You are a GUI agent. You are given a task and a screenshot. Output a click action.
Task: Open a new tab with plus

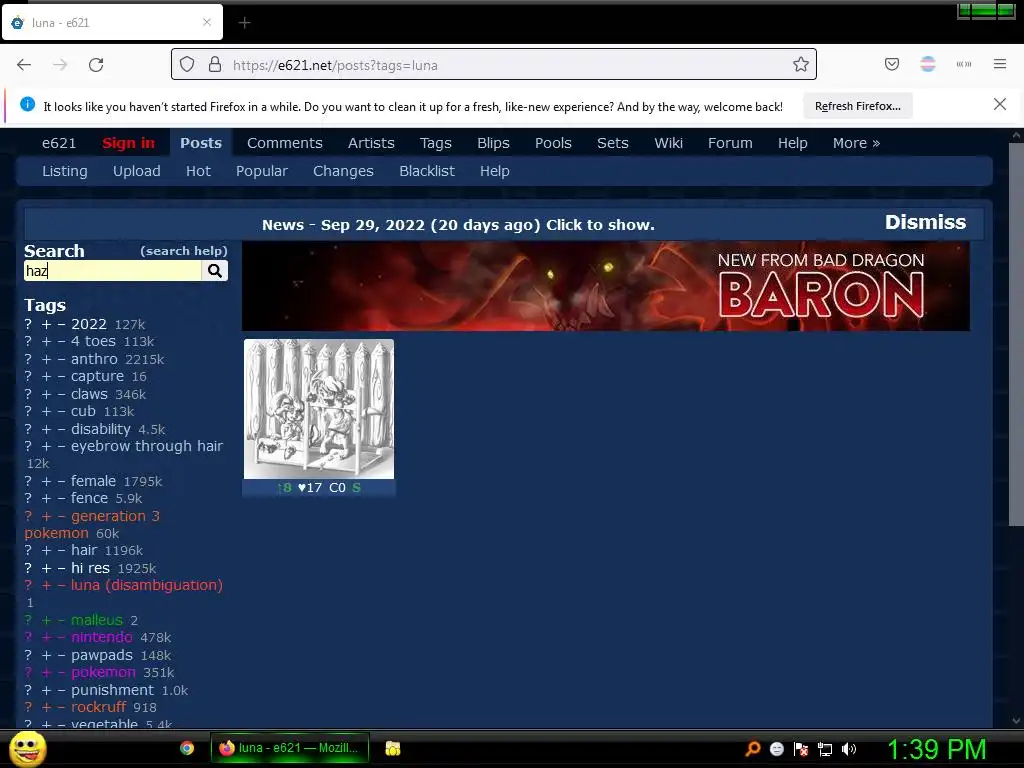click(244, 23)
